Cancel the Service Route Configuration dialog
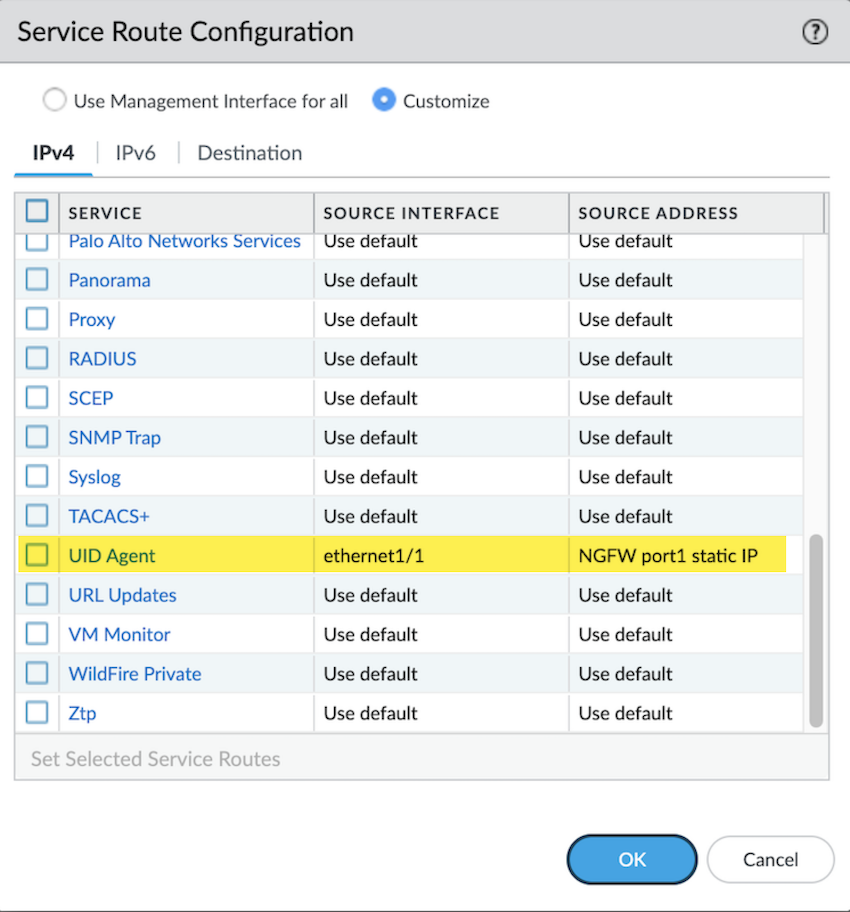 pyautogui.click(x=770, y=860)
